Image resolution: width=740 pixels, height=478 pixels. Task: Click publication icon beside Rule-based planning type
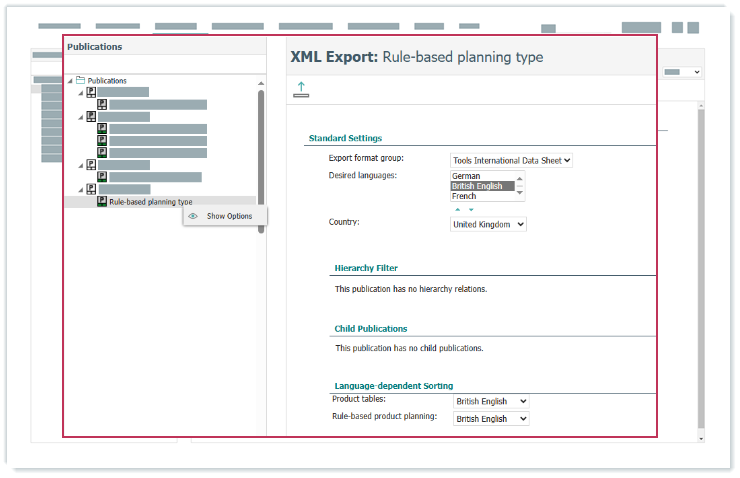tap(102, 201)
